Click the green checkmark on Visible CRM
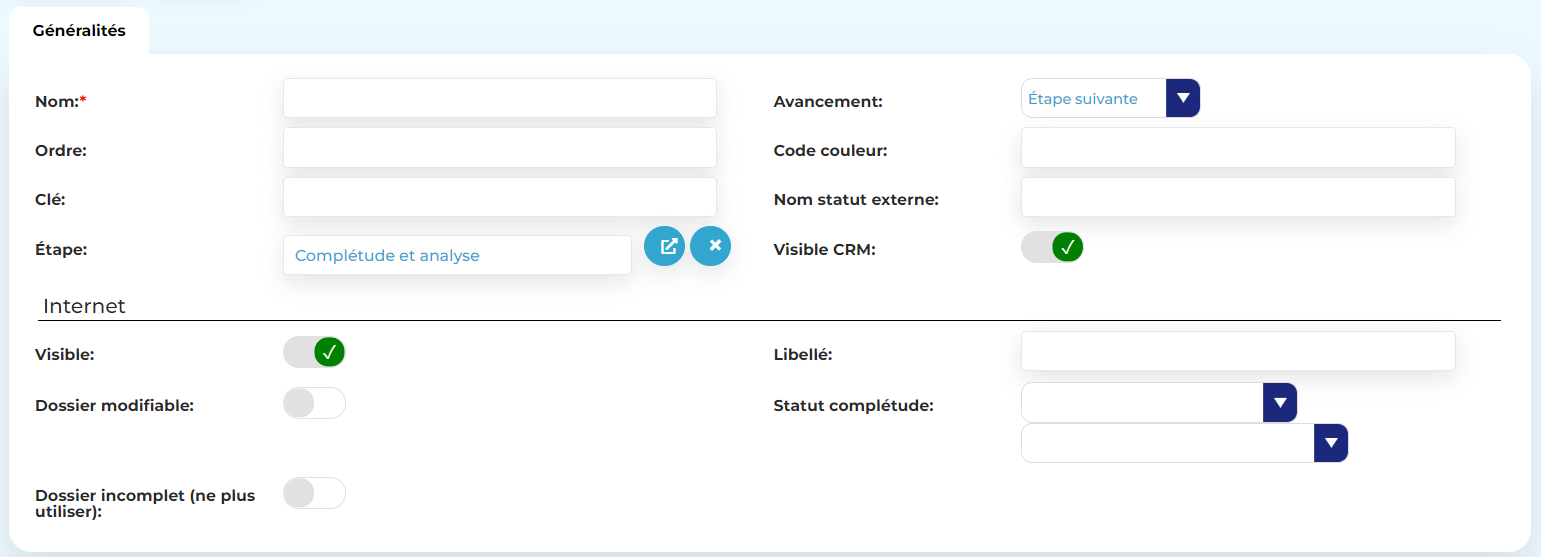The image size is (1541, 557). point(1067,247)
